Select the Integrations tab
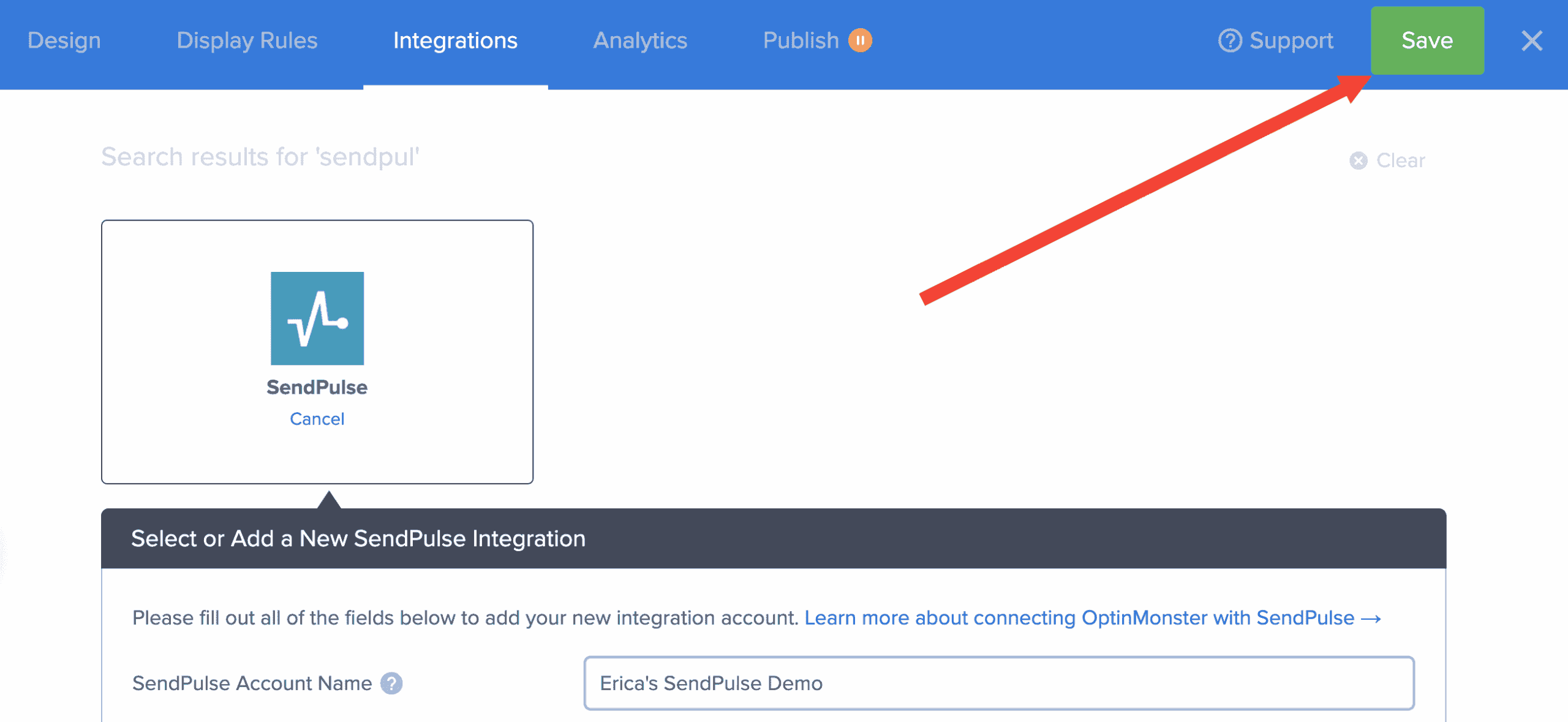This screenshot has height=722, width=1568. click(455, 40)
